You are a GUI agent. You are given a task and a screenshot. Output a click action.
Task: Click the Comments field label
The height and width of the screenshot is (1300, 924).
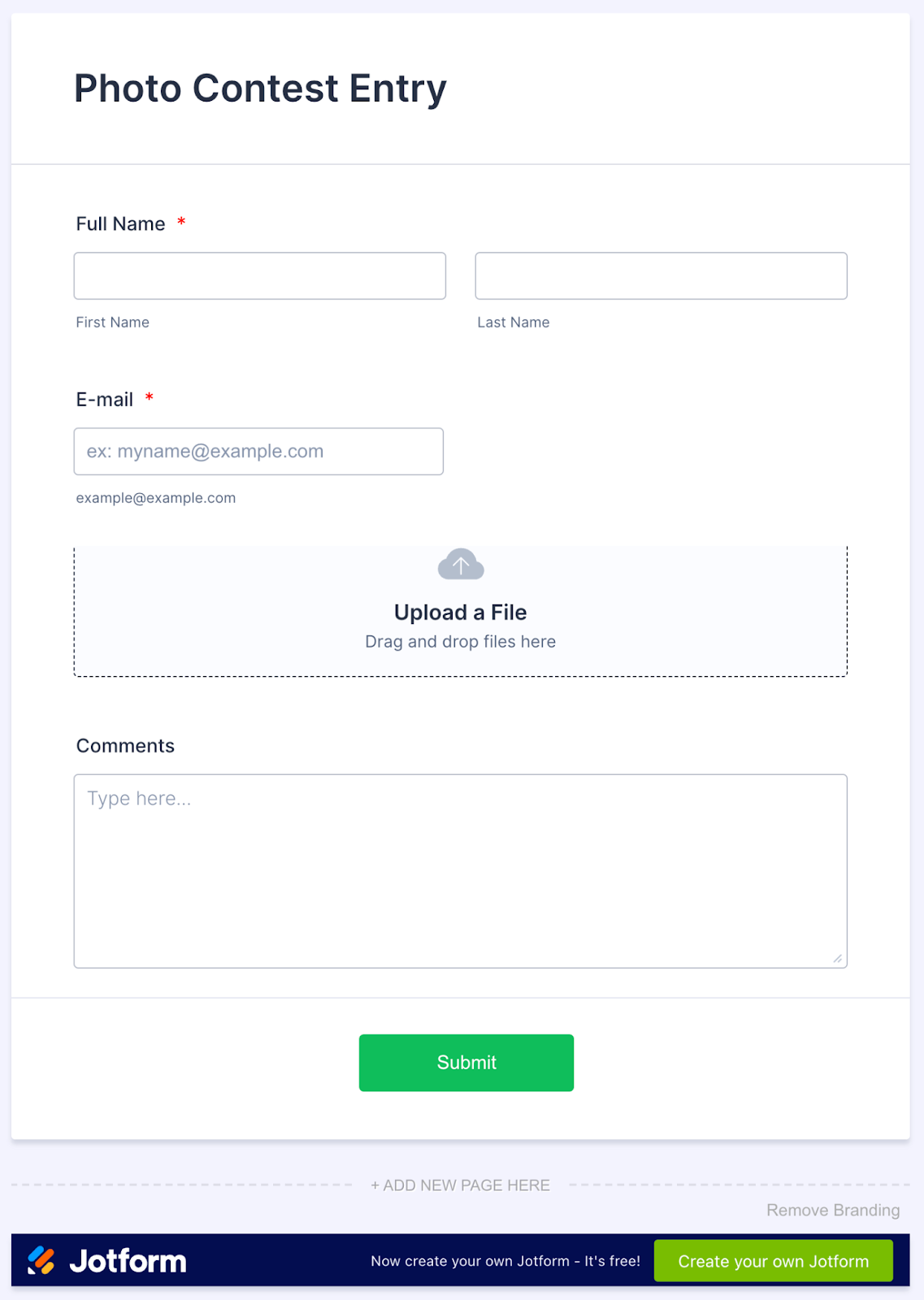[125, 746]
